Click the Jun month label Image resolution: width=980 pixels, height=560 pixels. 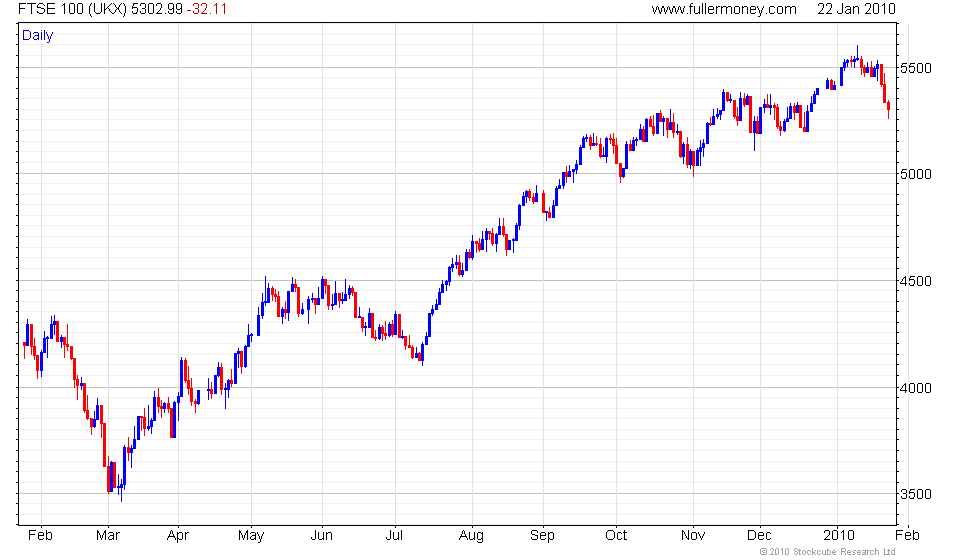click(x=321, y=536)
